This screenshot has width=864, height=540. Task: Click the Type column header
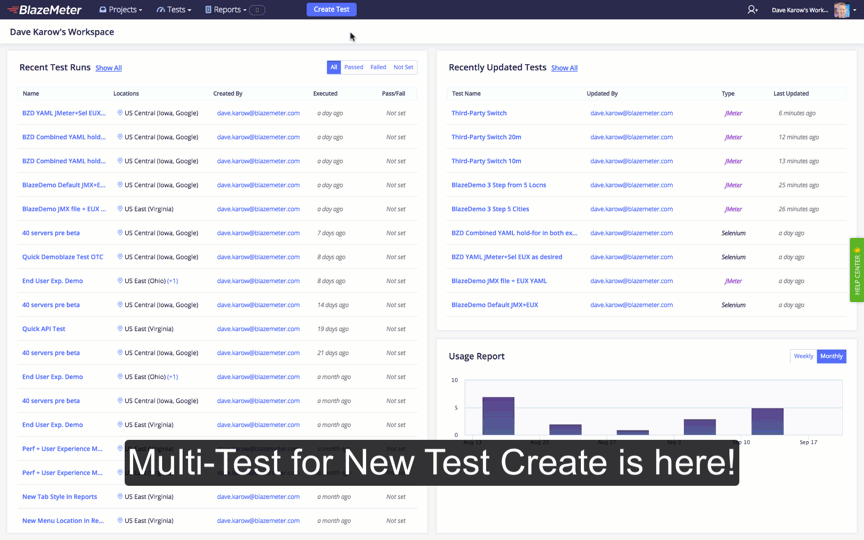[x=728, y=94]
